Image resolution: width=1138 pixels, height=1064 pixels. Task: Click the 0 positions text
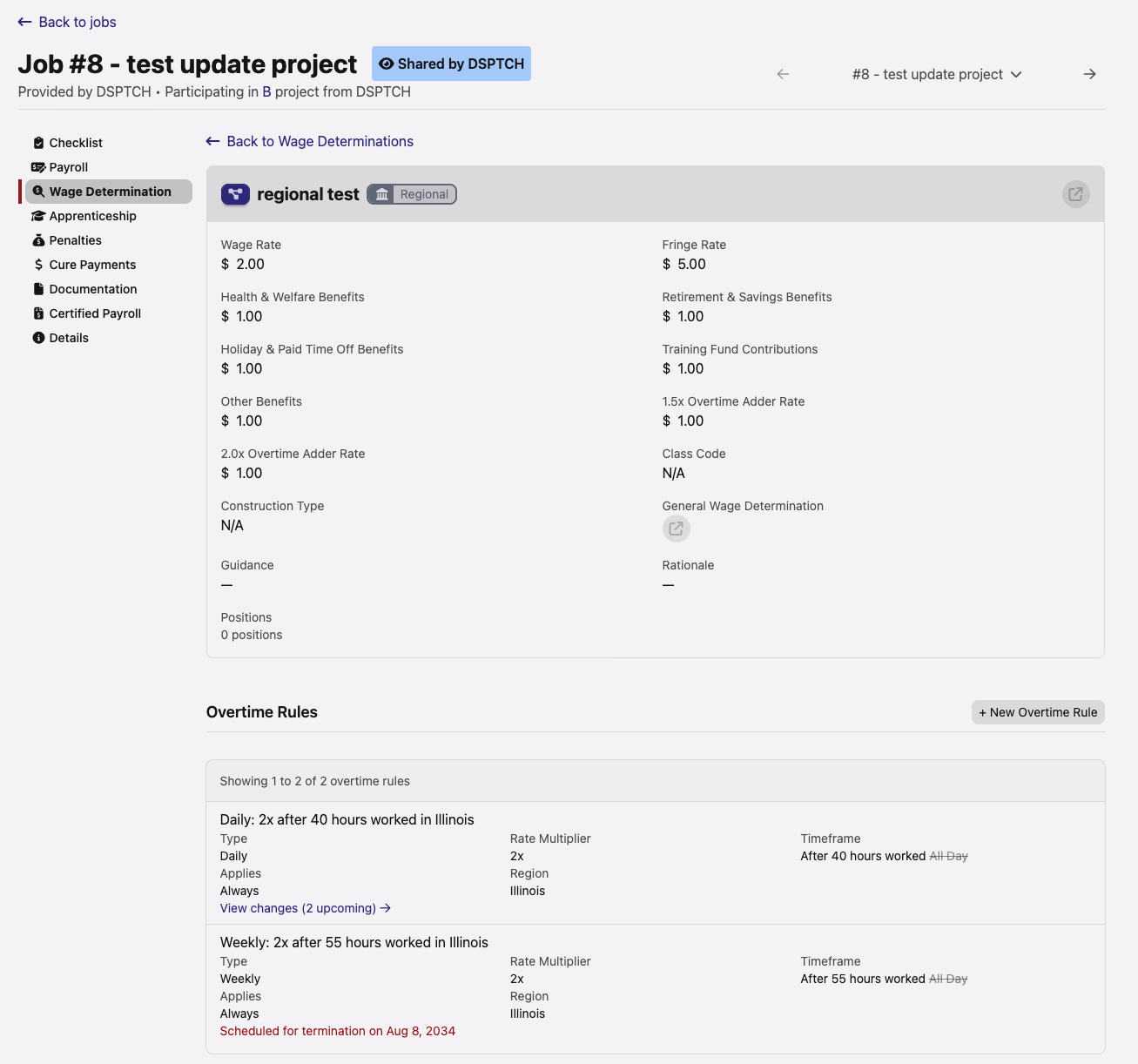tap(252, 635)
